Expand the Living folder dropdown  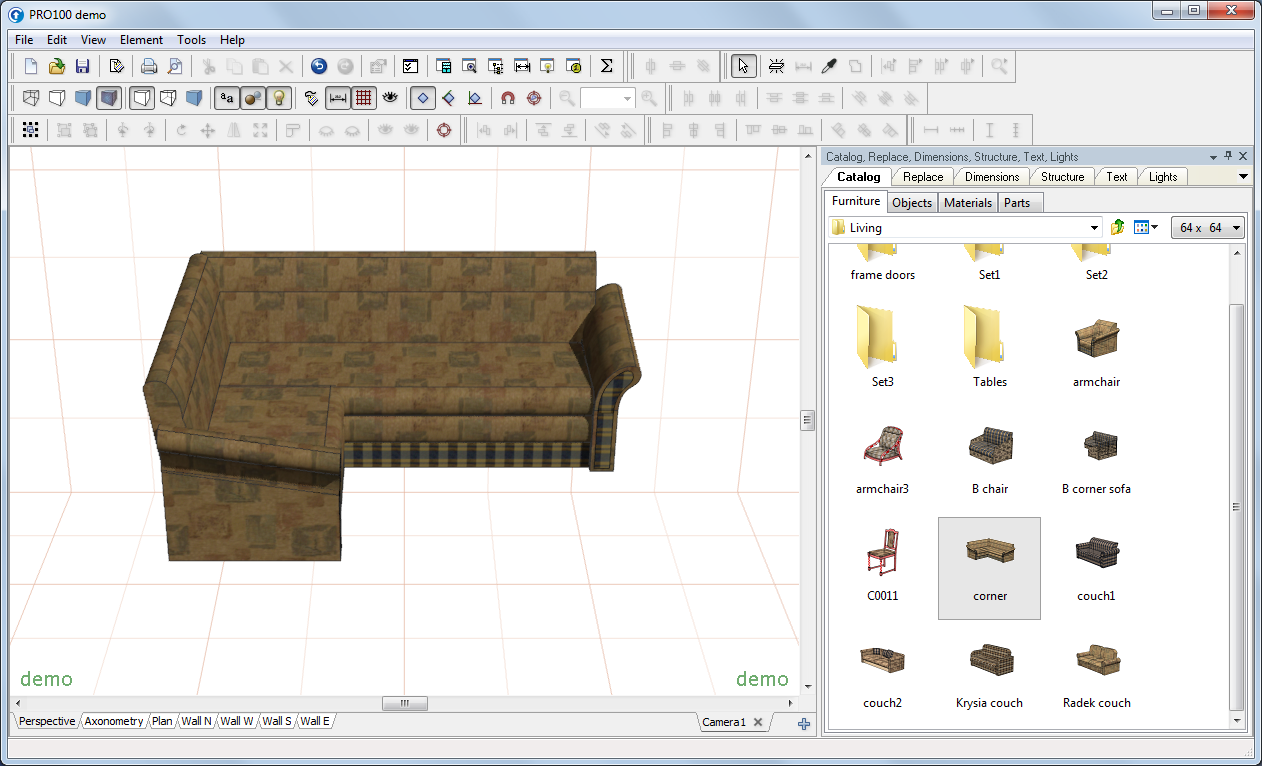point(1094,228)
